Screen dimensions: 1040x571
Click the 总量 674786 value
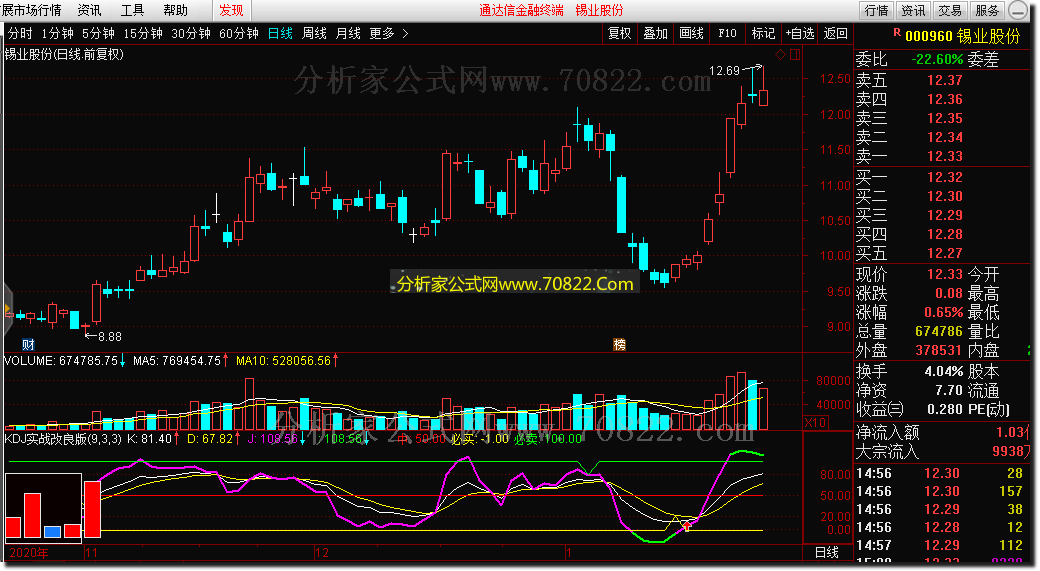tap(939, 331)
